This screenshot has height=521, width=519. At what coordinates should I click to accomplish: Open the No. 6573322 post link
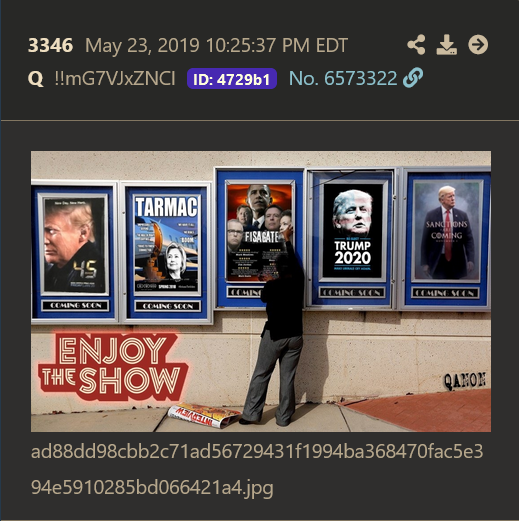343,79
